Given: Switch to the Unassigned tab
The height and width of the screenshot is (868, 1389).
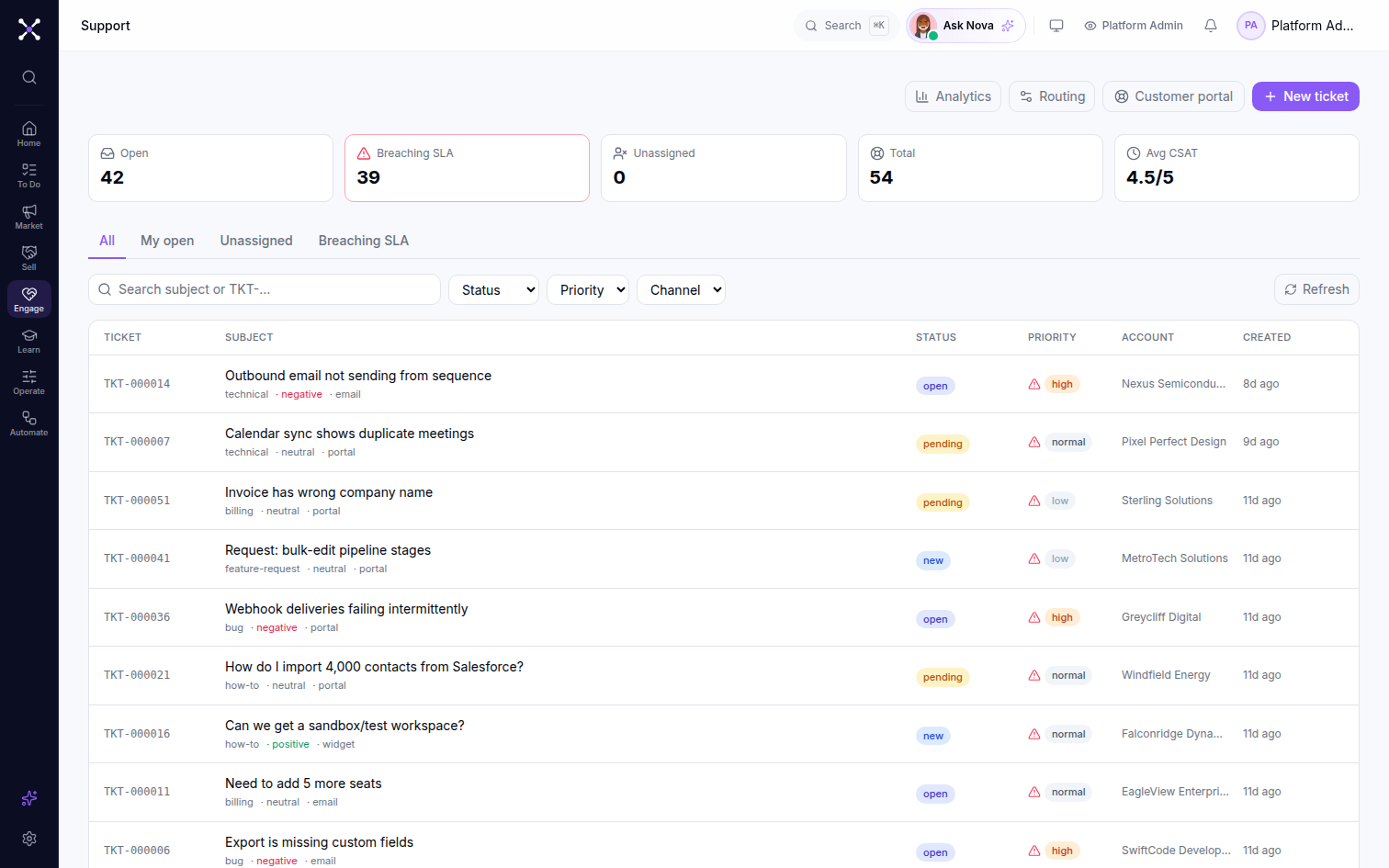Looking at the screenshot, I should pos(256,241).
